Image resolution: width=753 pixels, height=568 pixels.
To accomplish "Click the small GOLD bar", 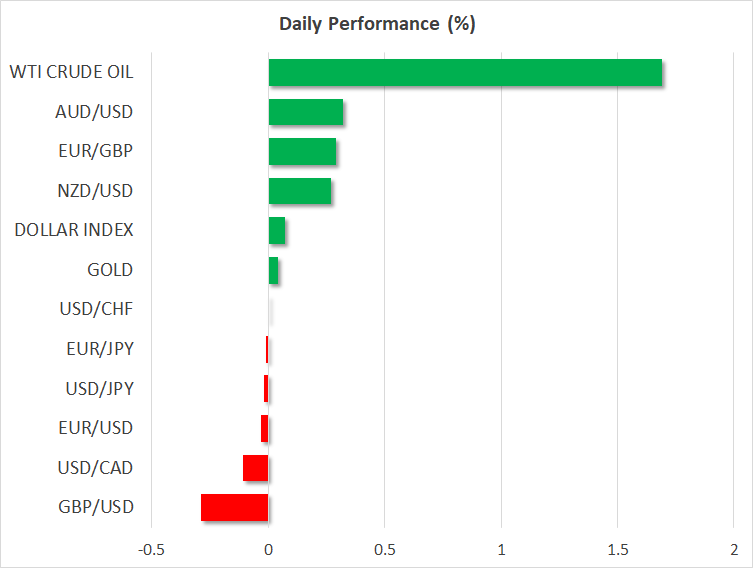I will coord(273,270).
